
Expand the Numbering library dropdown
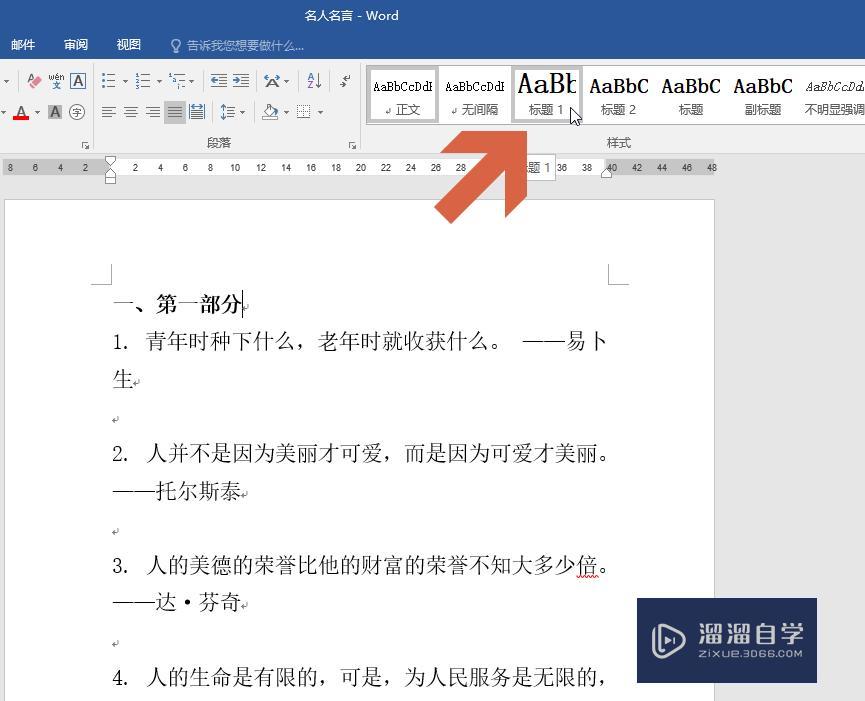159,82
